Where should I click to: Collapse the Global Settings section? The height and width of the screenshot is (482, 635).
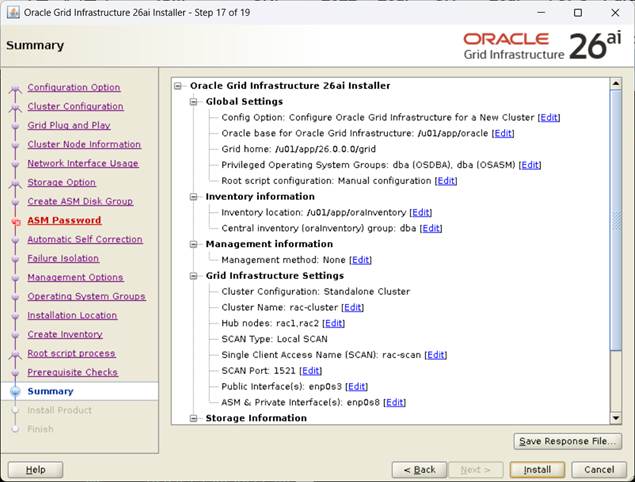[x=194, y=102]
